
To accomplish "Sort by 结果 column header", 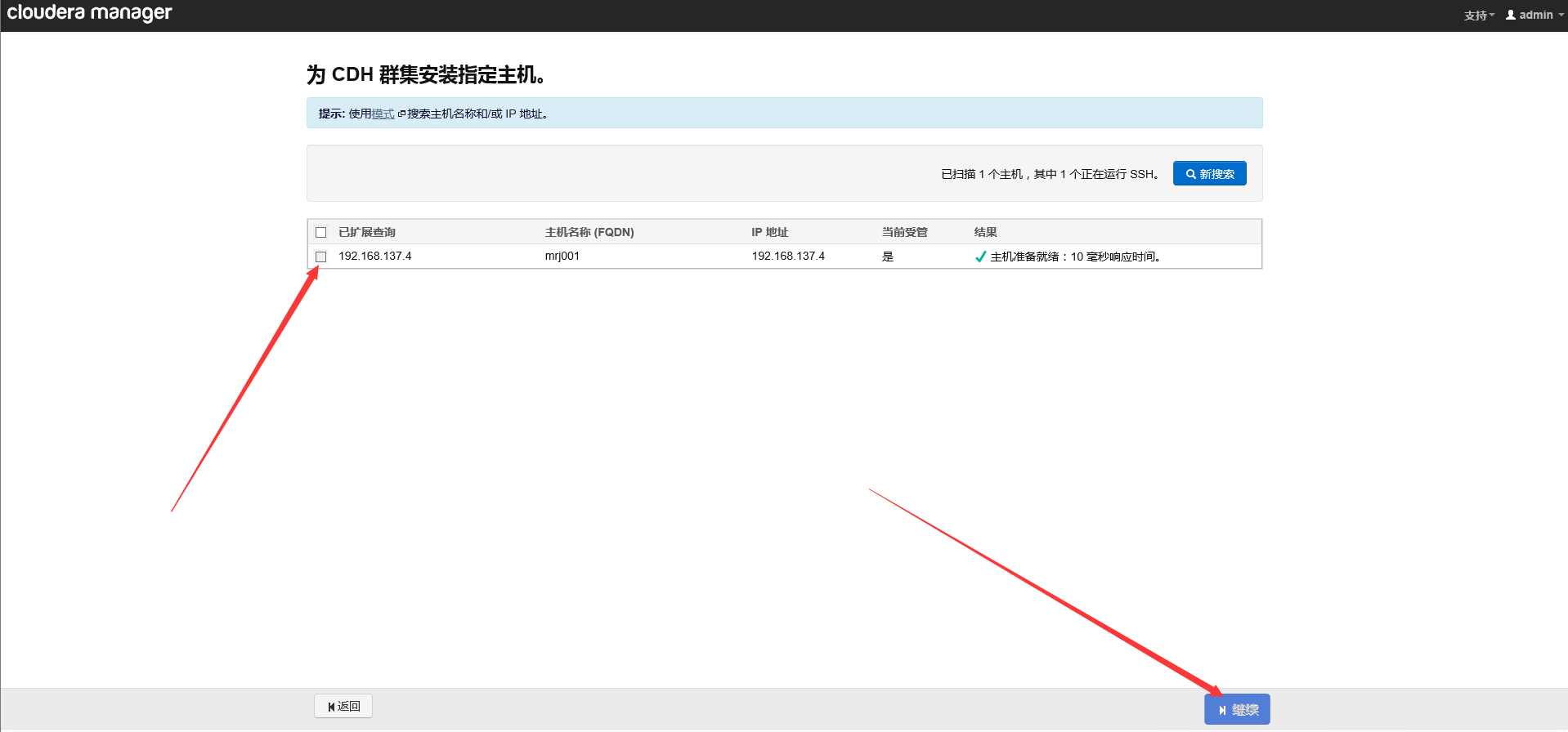I will click(x=985, y=232).
